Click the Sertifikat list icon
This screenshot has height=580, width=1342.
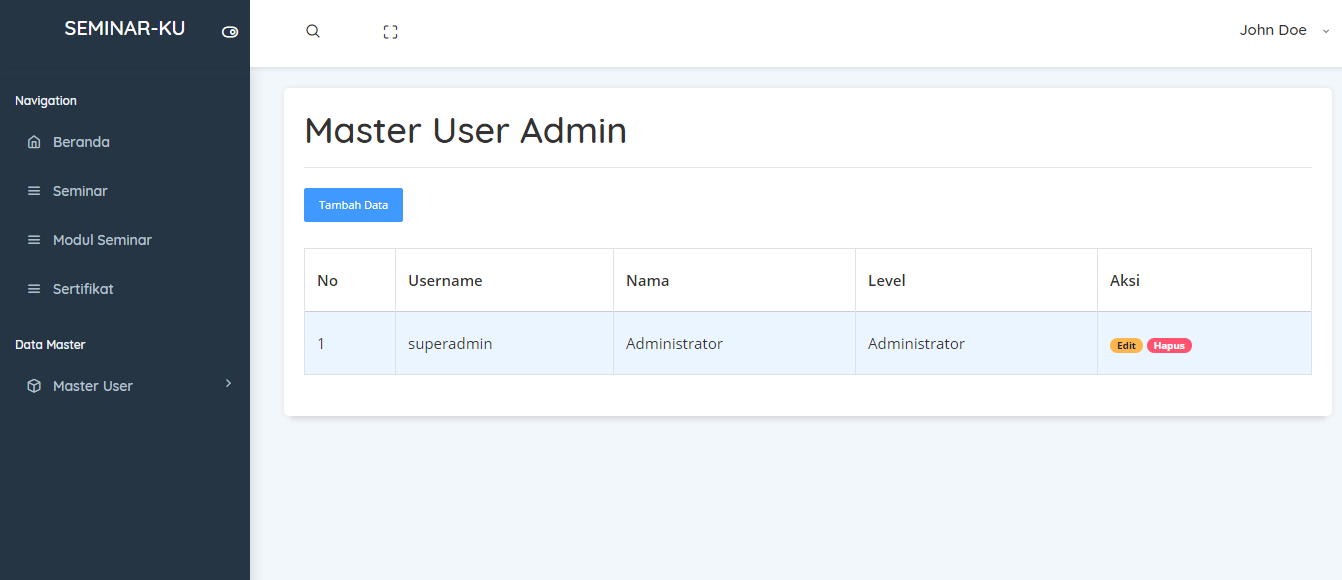coord(33,289)
